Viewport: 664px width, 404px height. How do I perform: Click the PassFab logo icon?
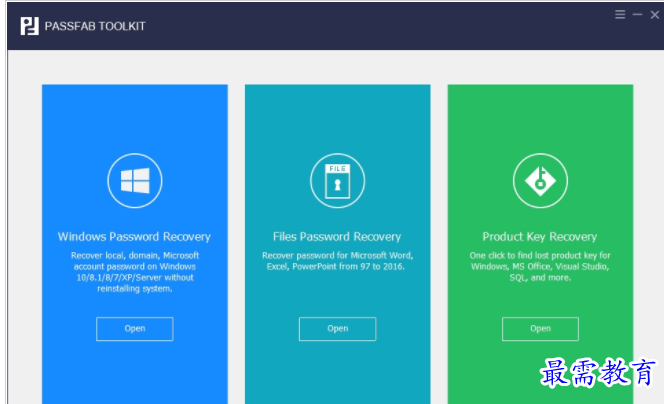click(30, 26)
